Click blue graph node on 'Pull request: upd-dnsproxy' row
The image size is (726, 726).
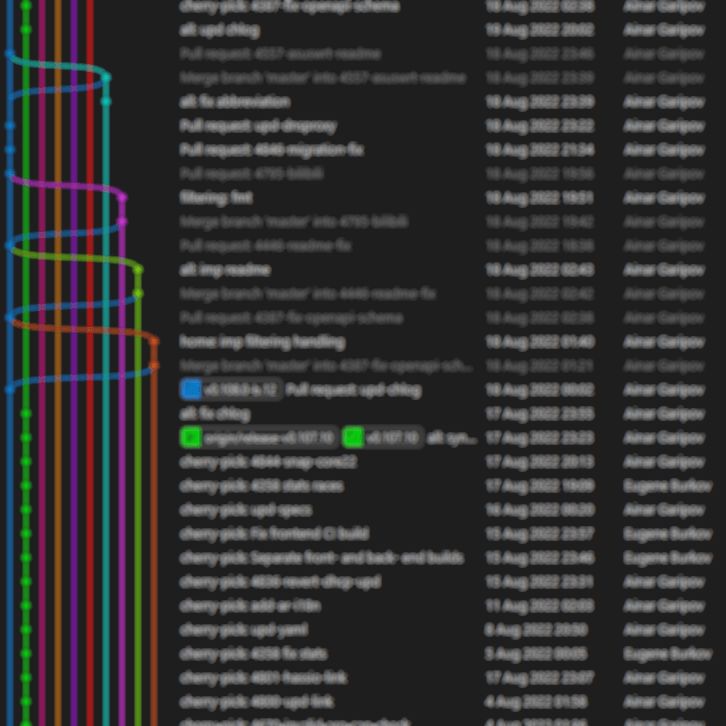coord(10,125)
